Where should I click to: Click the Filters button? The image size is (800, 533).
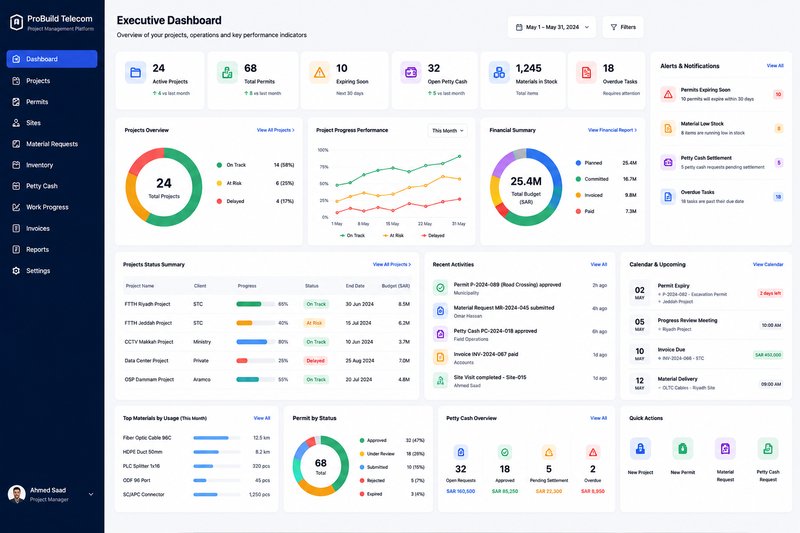pyautogui.click(x=623, y=27)
